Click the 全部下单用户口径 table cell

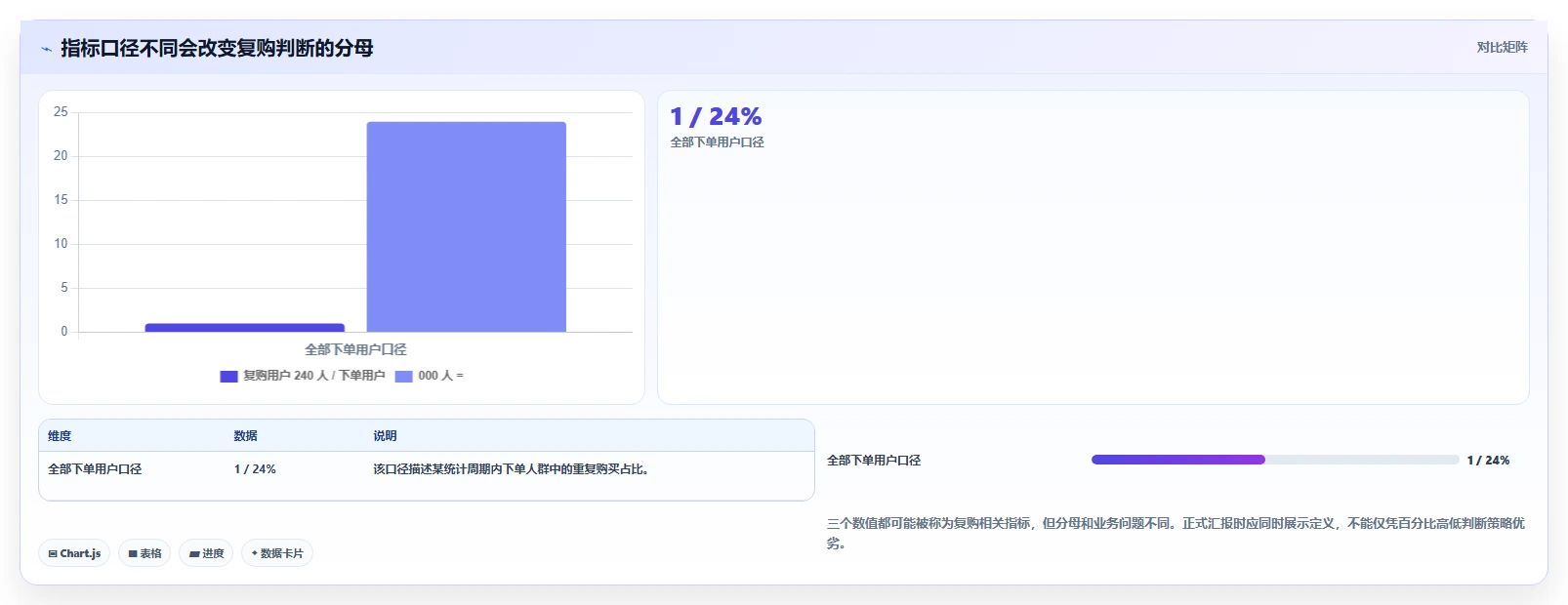coord(95,469)
